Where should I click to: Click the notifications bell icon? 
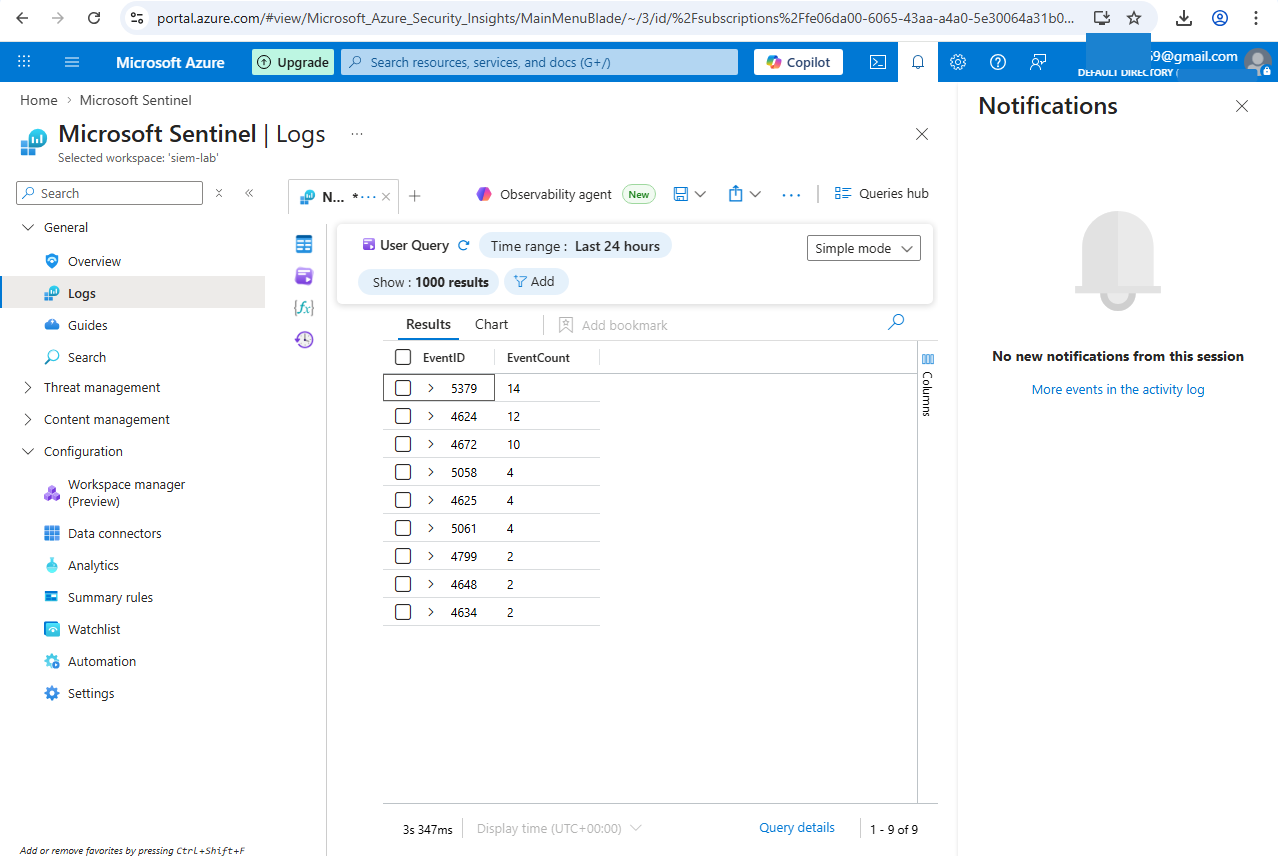[x=918, y=62]
